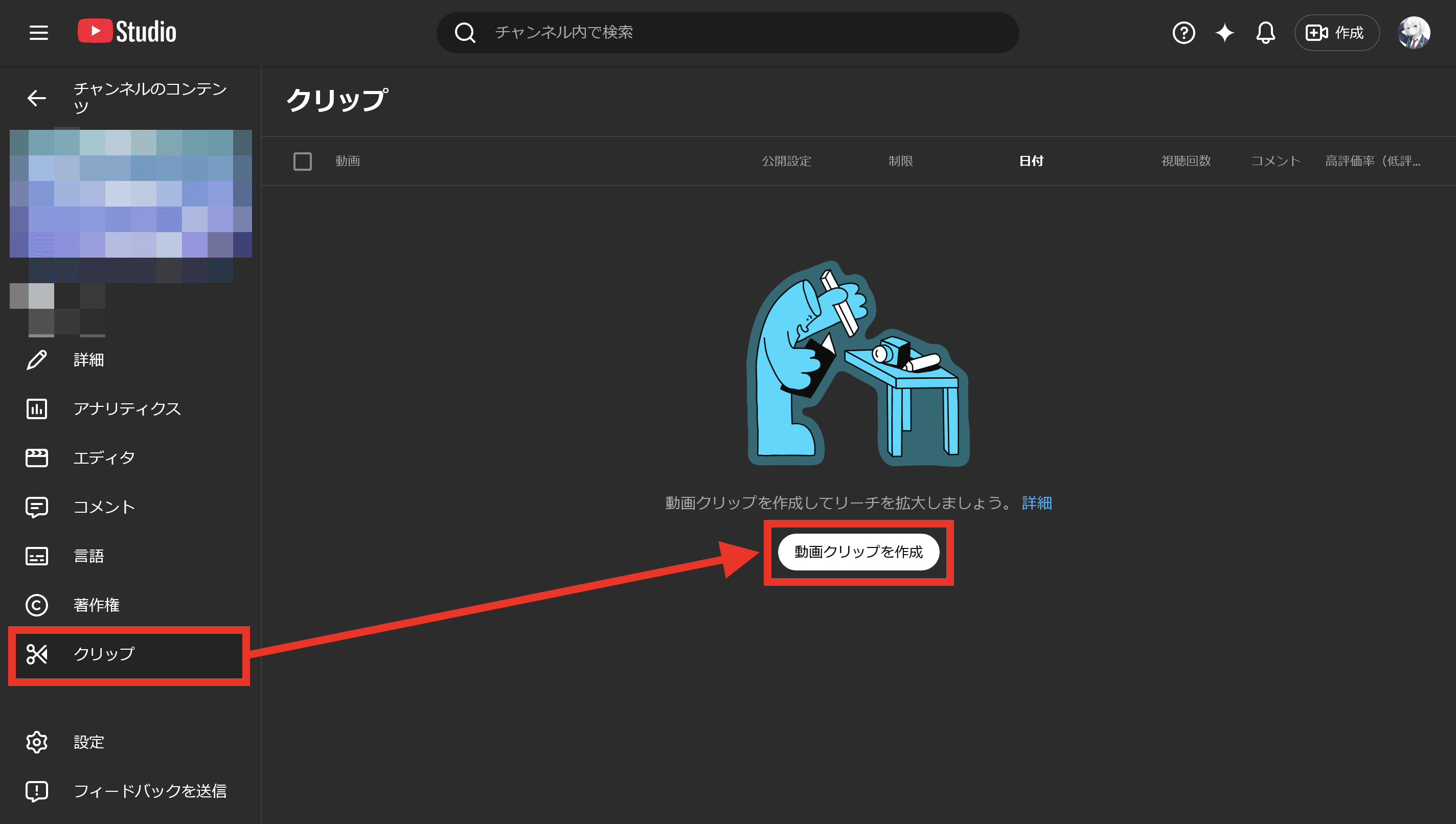Screen dimensions: 1456x824
Task: Open the notifications bell
Action: 1265,32
